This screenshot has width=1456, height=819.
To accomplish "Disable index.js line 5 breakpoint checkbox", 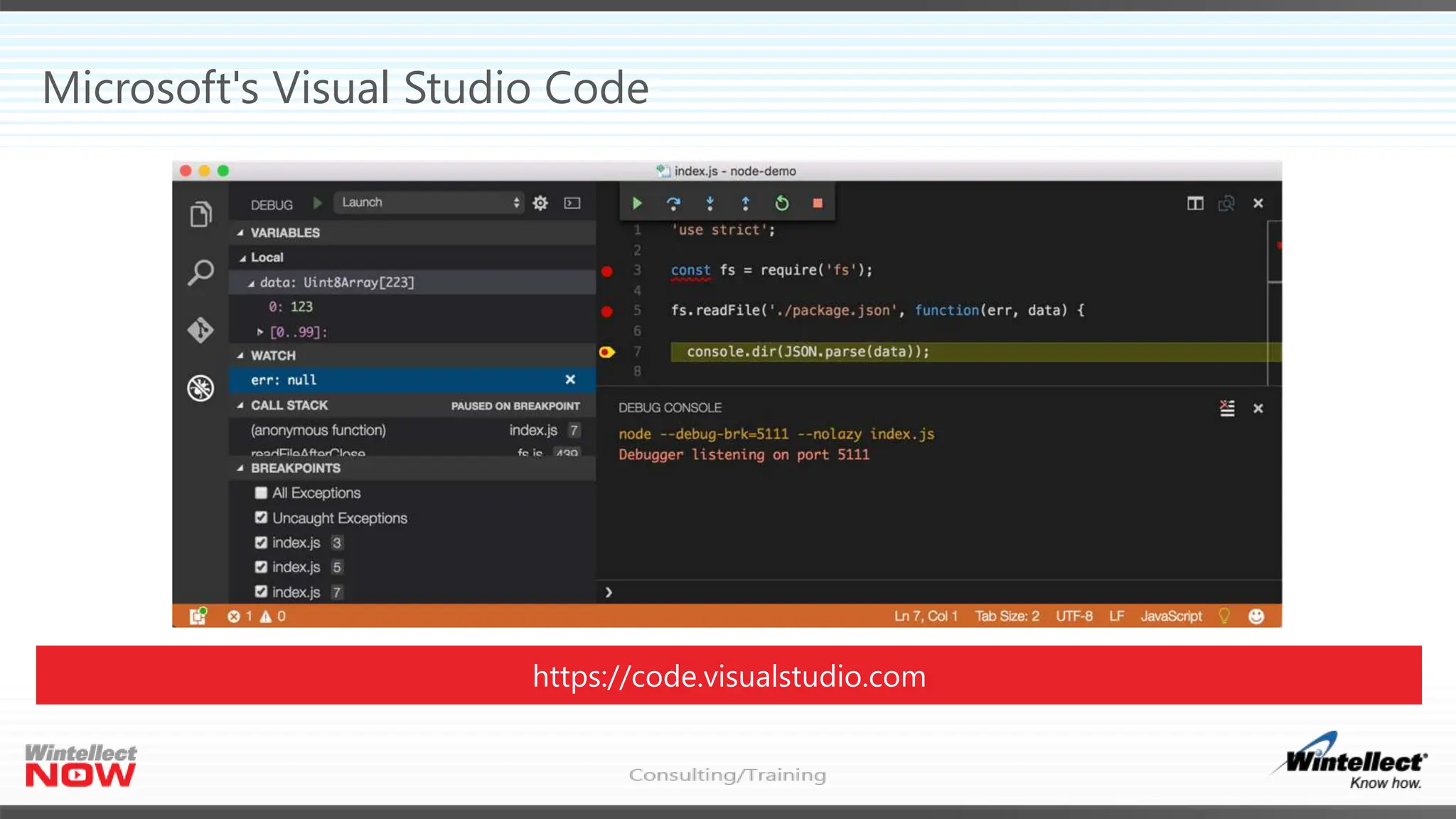I will coord(261,567).
